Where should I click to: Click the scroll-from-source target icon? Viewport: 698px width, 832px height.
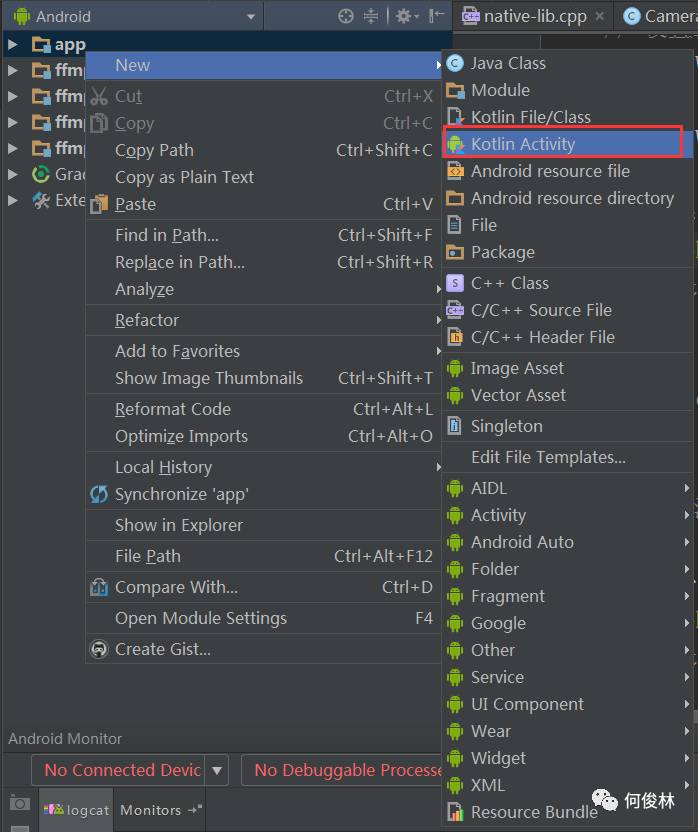pyautogui.click(x=346, y=16)
